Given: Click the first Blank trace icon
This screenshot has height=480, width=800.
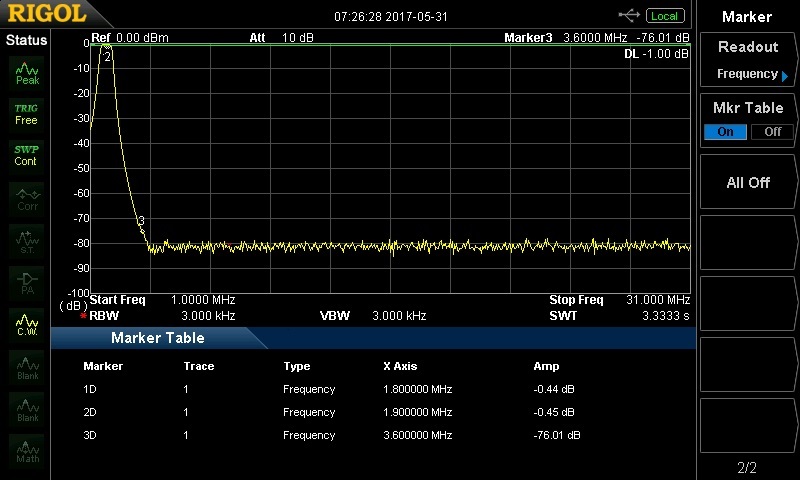Looking at the screenshot, I should 27,368.
